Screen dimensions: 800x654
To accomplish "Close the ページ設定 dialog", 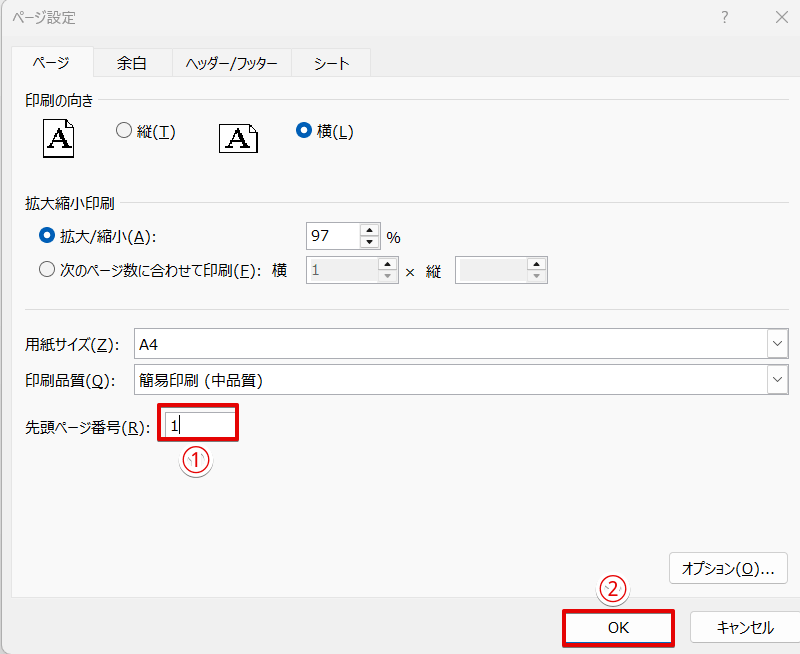I will (781, 17).
